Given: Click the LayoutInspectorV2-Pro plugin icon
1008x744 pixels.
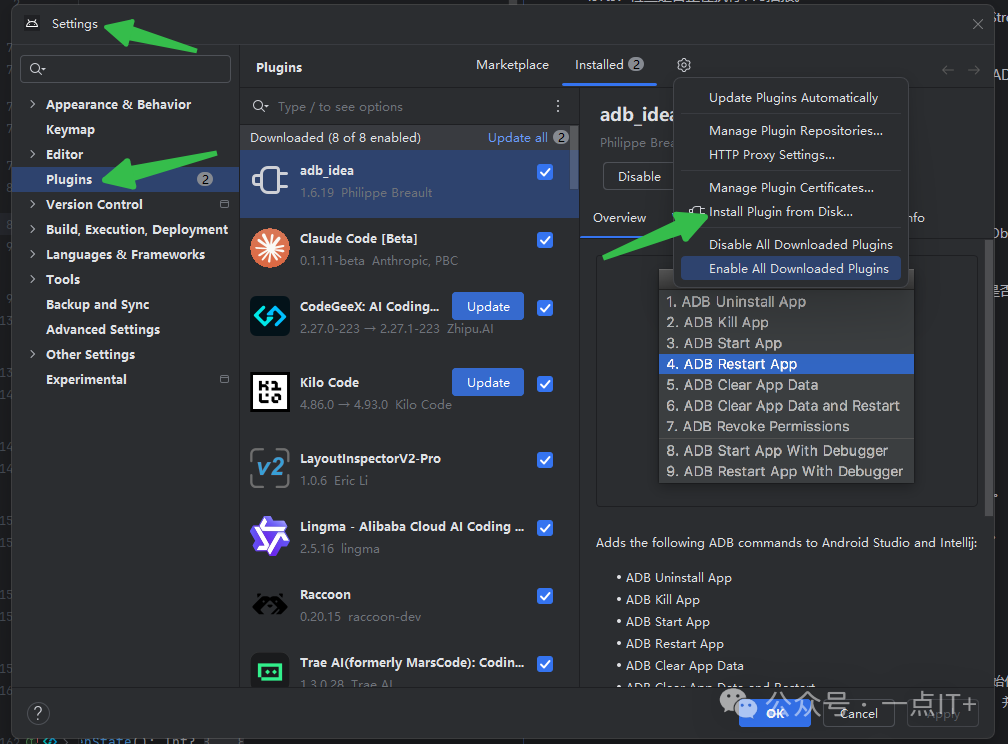Looking at the screenshot, I should [269, 467].
